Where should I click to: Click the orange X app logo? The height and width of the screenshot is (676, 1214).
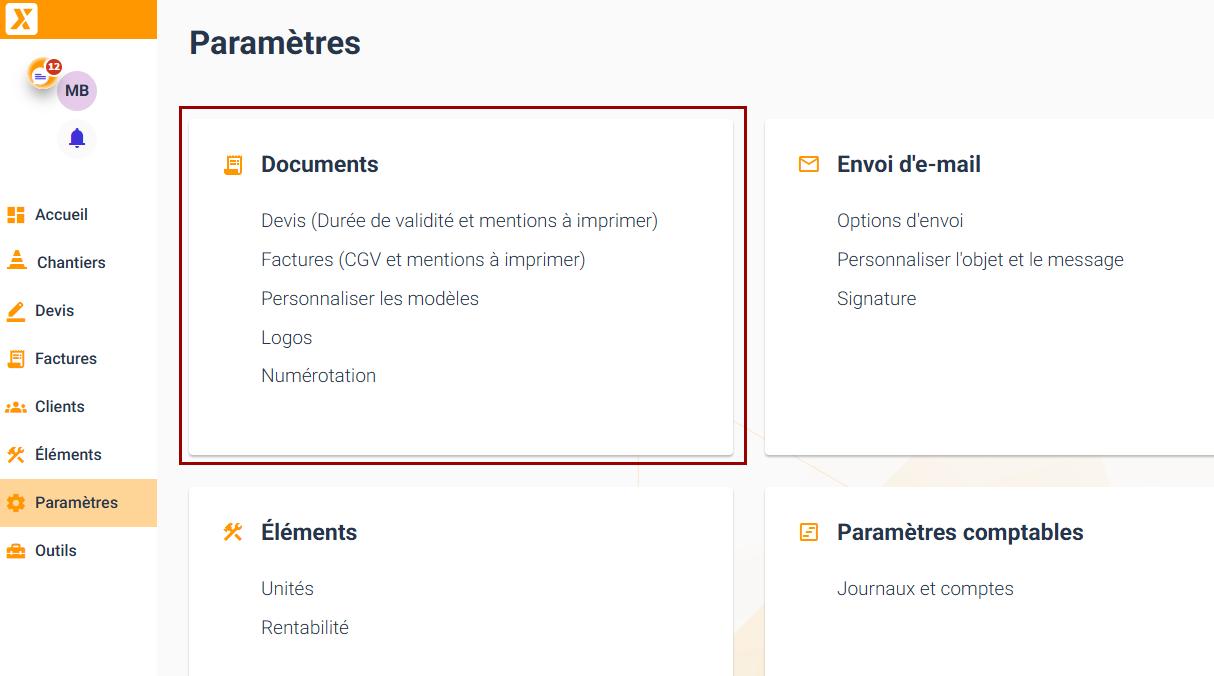21,19
